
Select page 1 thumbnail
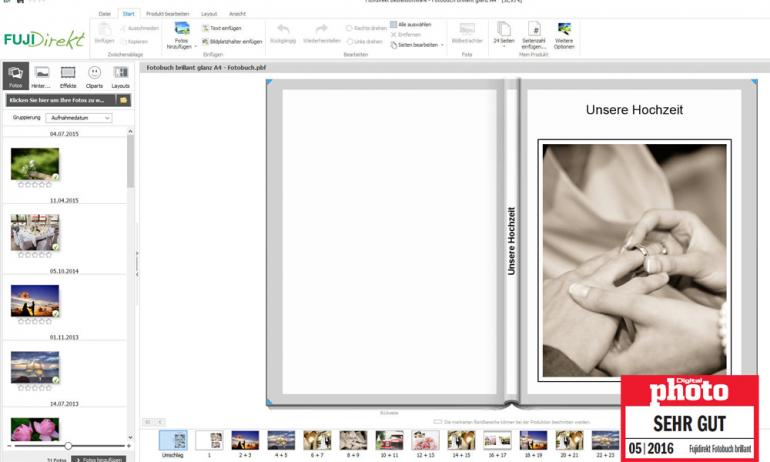pyautogui.click(x=209, y=440)
